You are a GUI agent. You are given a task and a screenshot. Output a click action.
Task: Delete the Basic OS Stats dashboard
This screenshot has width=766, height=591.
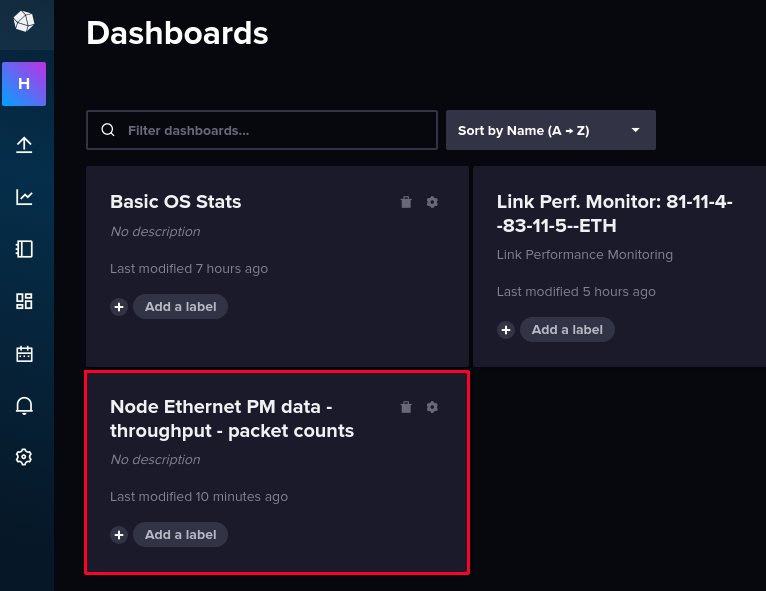(406, 202)
